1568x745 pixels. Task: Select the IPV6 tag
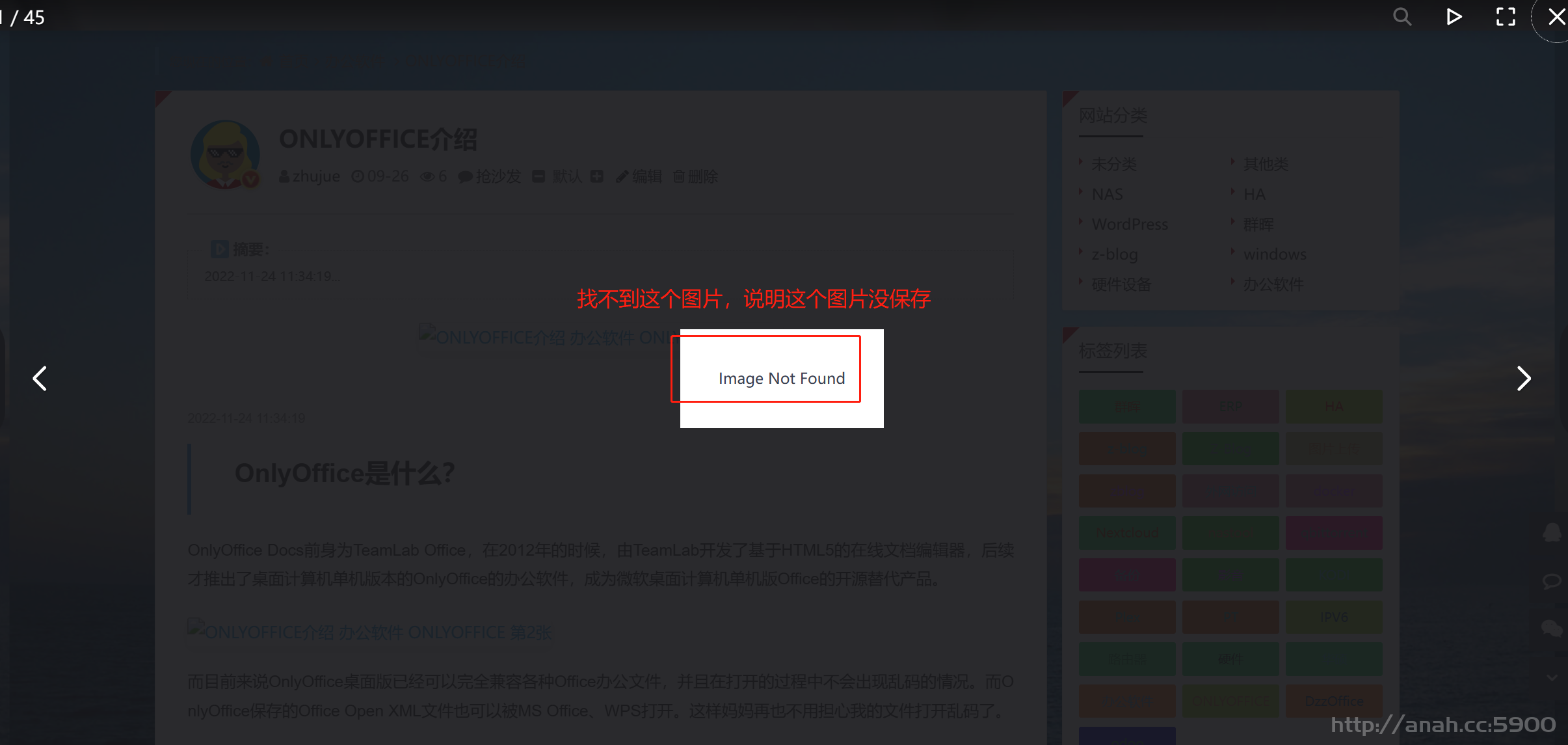coord(1334,617)
